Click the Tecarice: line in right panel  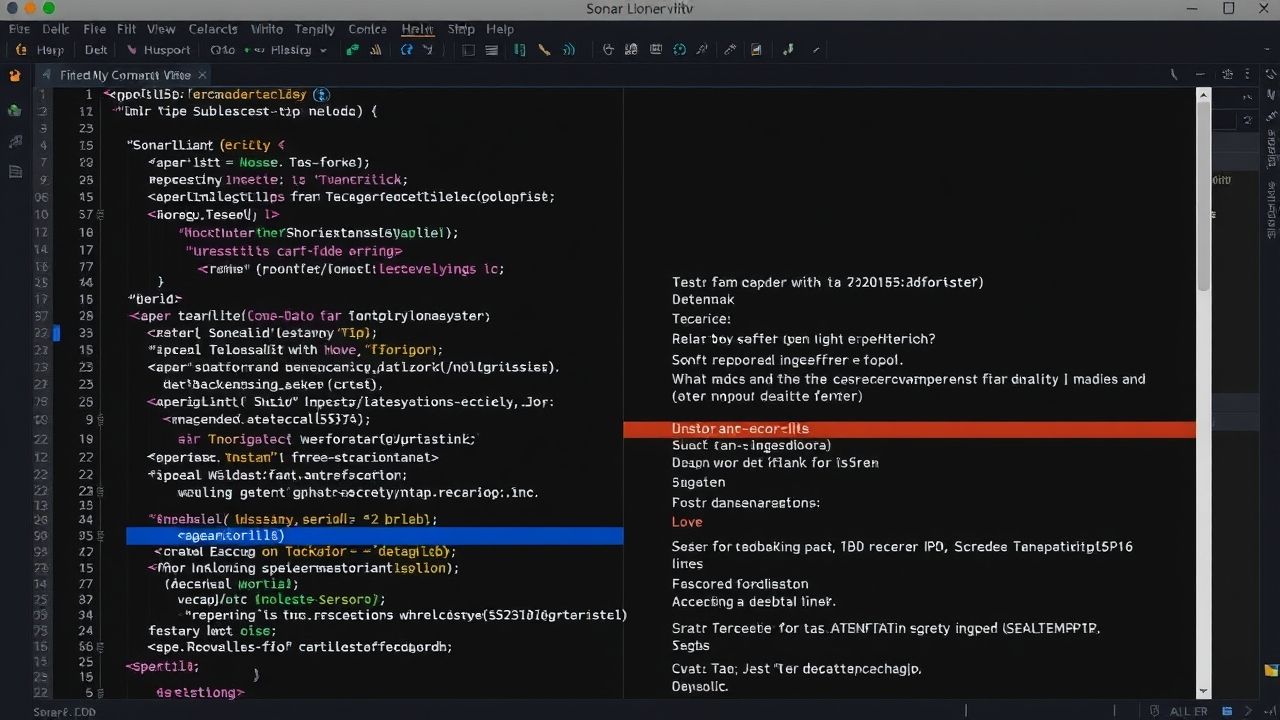[x=701, y=319]
